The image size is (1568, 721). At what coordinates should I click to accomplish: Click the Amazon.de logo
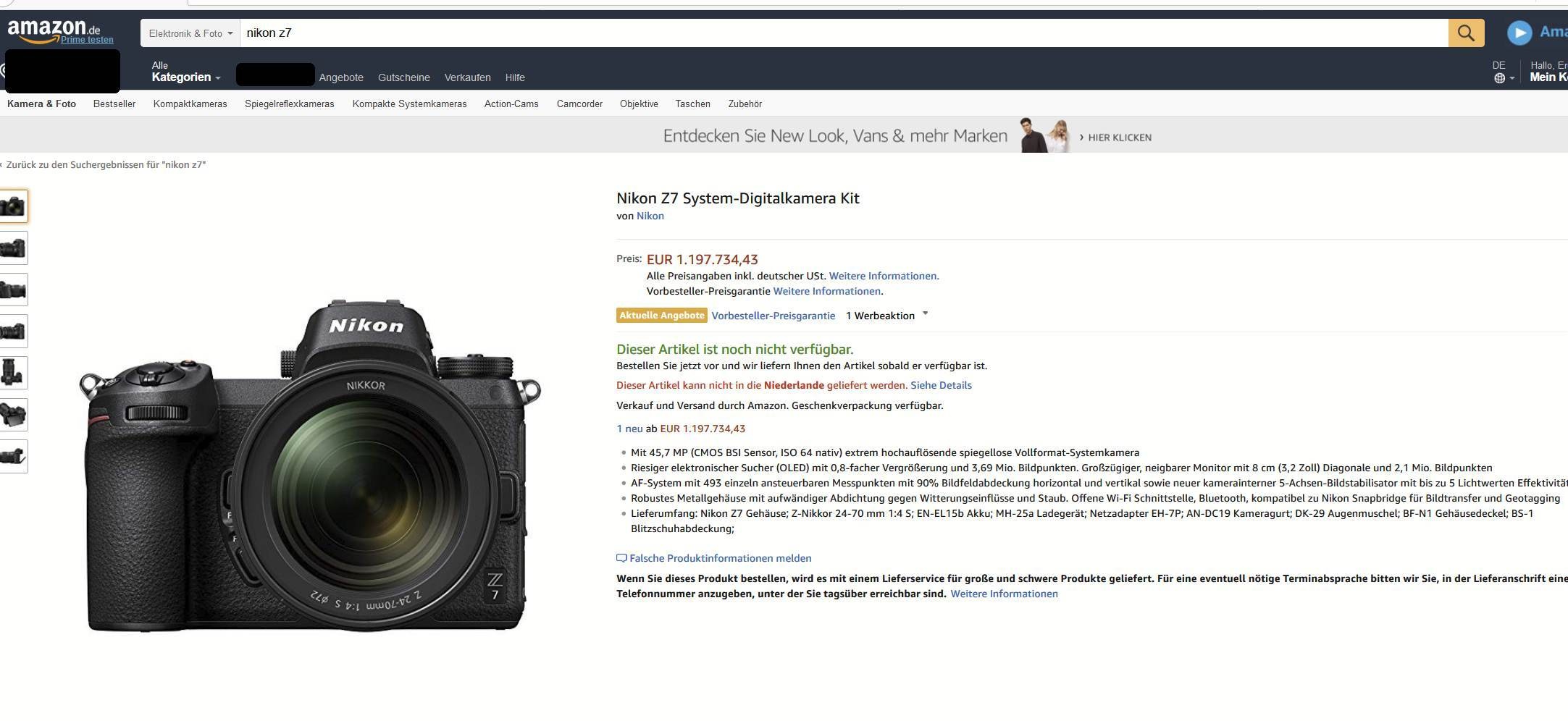pyautogui.click(x=53, y=30)
